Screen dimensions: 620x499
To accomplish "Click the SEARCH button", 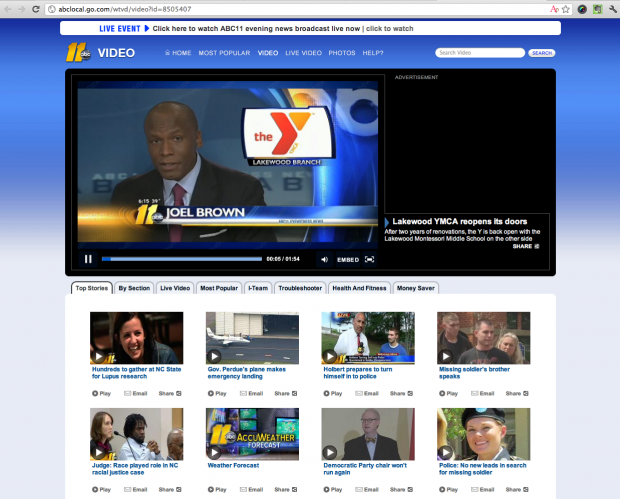I will click(x=542, y=53).
